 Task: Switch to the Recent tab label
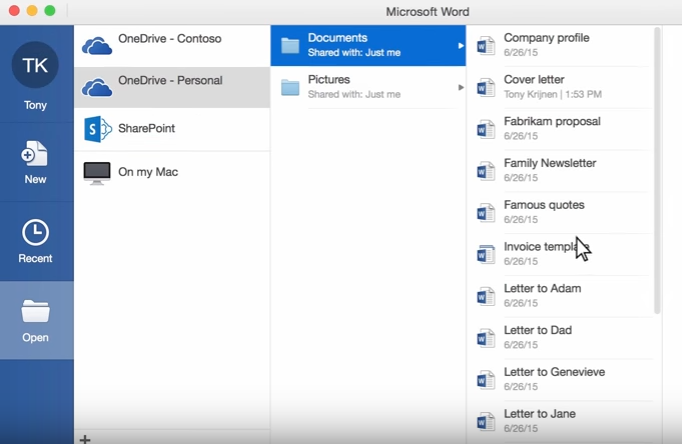(35, 258)
